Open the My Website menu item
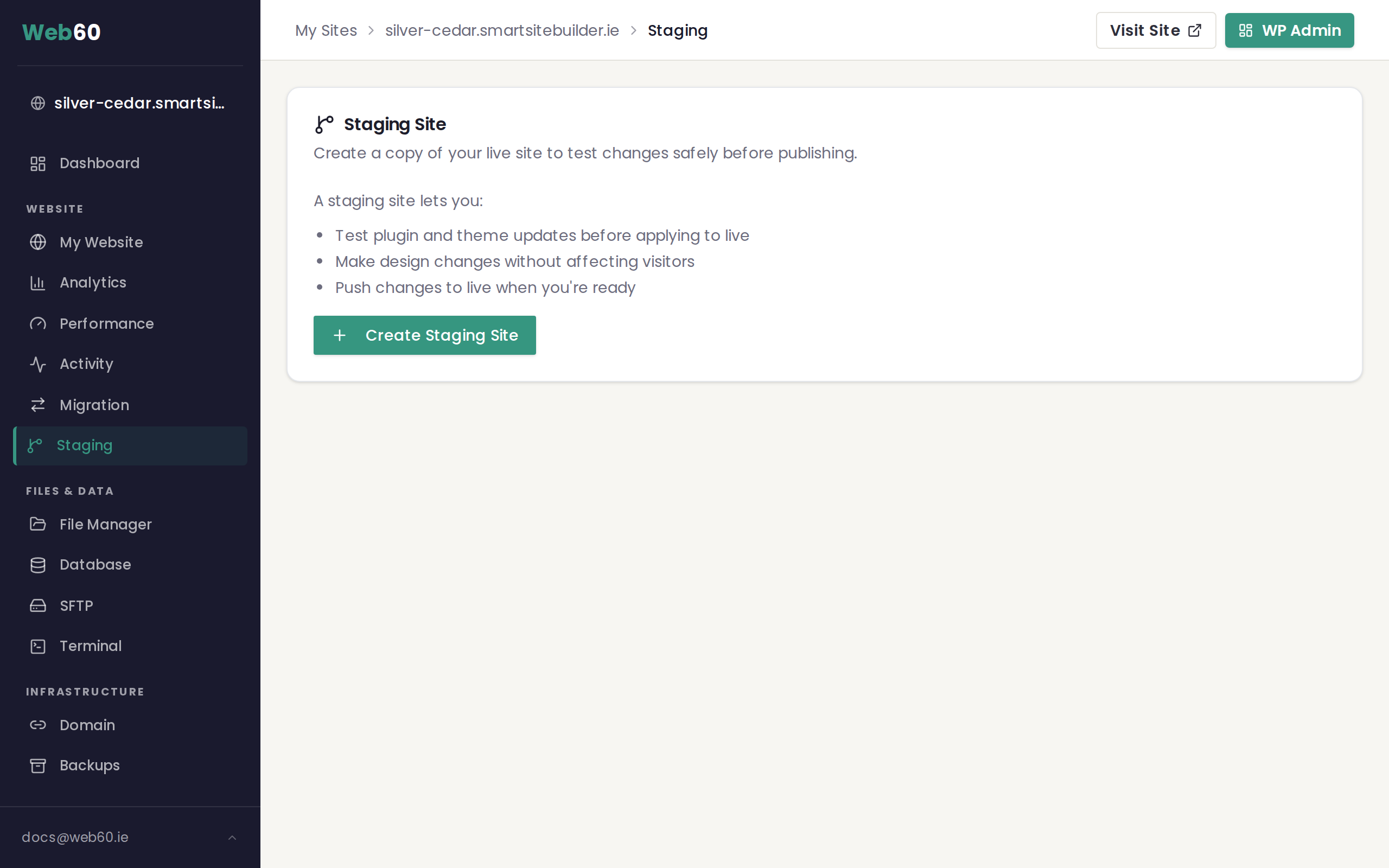The height and width of the screenshot is (868, 1389). click(101, 242)
